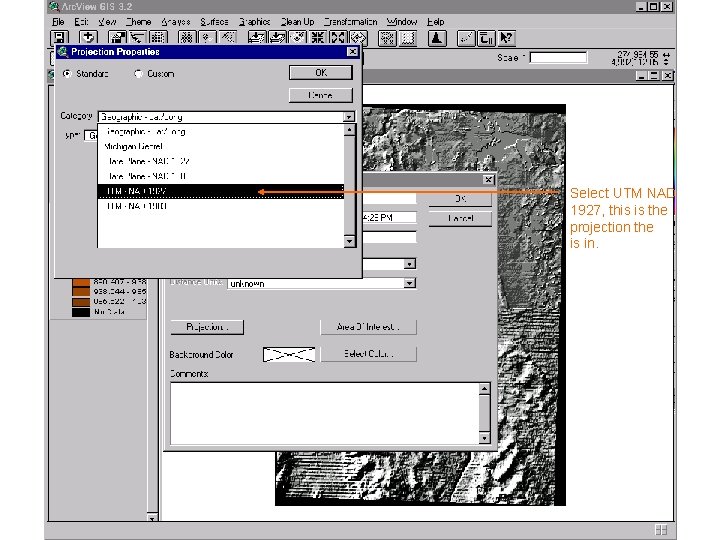The height and width of the screenshot is (540, 720).
Task: Click the black No Data legend swatch
Action: tap(81, 312)
